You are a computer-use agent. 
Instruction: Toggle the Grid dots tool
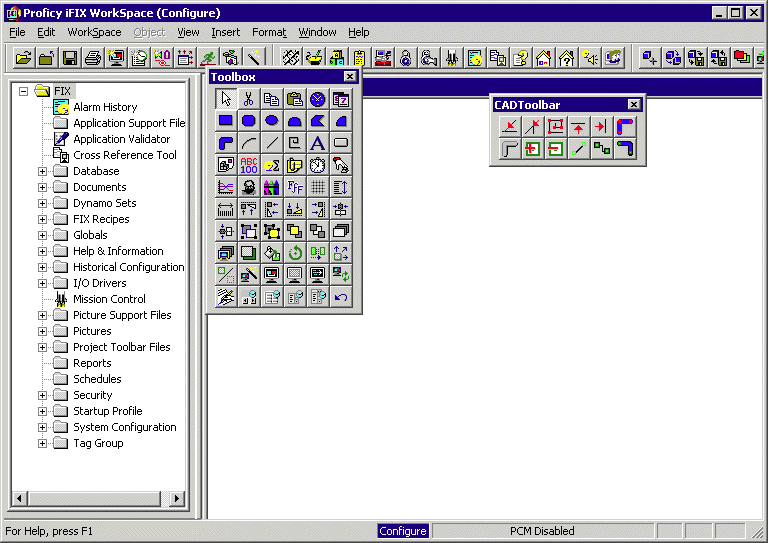tap(318, 187)
